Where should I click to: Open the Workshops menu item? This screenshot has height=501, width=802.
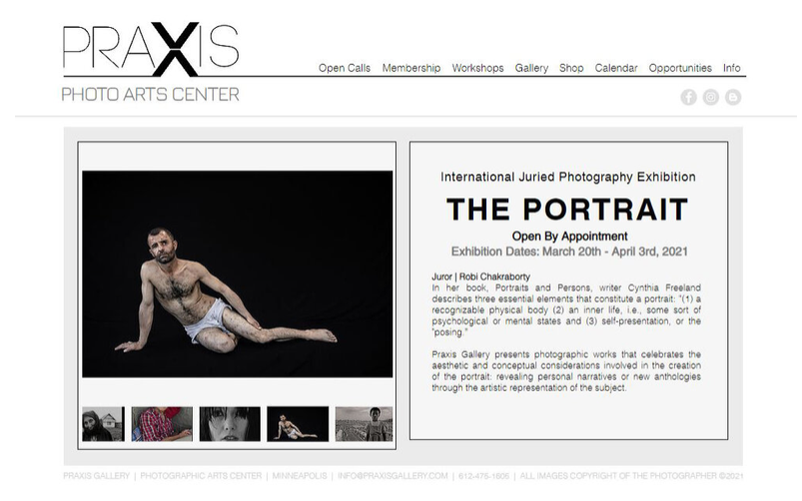coord(478,68)
